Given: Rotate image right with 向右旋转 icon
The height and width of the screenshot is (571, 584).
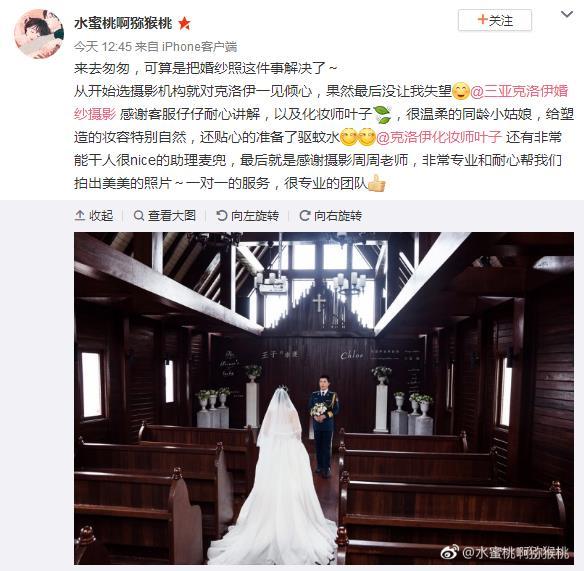Looking at the screenshot, I should [x=305, y=215].
